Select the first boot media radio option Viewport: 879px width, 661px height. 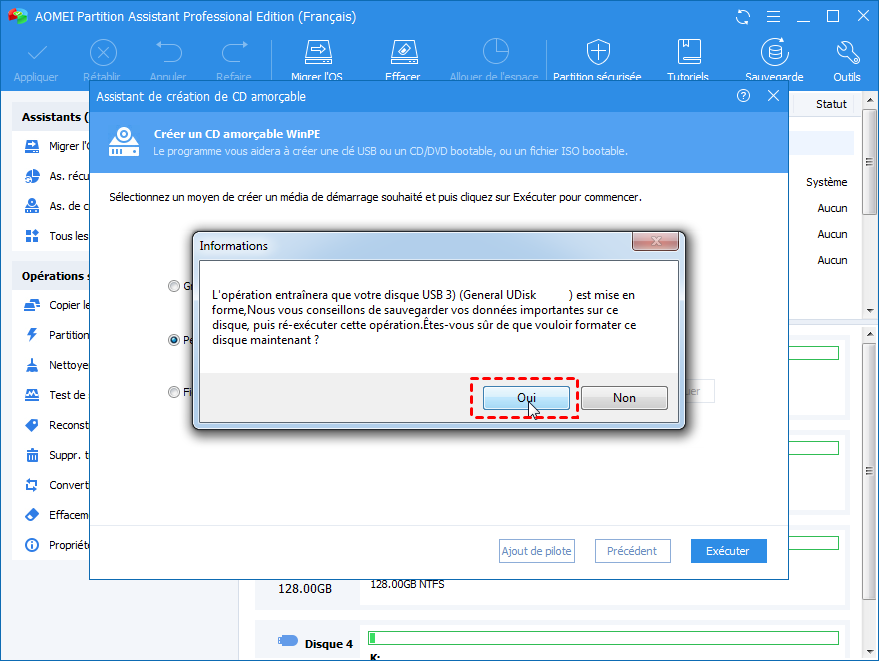click(x=174, y=286)
